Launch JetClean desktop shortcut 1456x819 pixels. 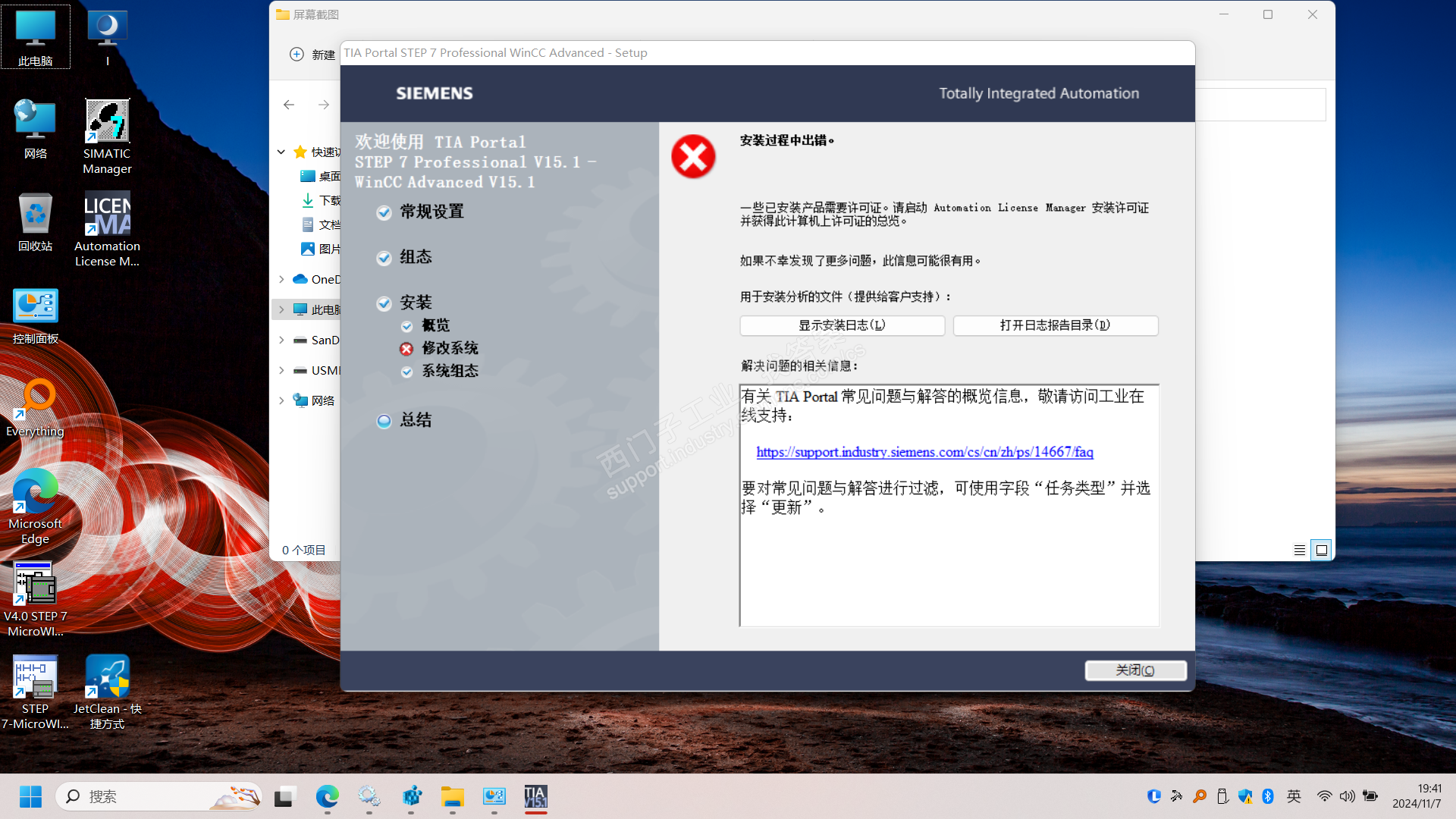pyautogui.click(x=107, y=676)
